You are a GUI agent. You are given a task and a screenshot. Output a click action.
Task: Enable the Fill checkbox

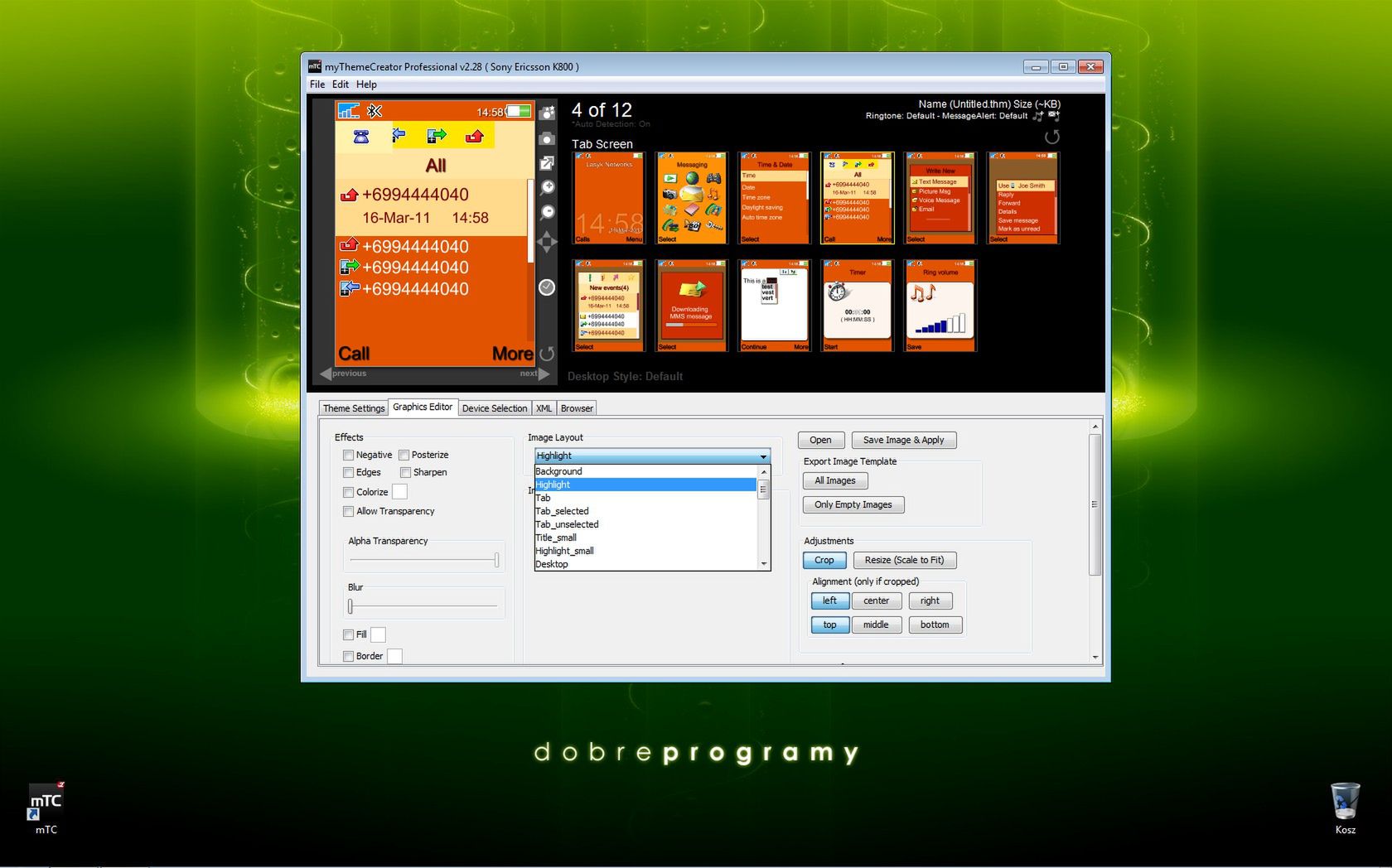349,634
